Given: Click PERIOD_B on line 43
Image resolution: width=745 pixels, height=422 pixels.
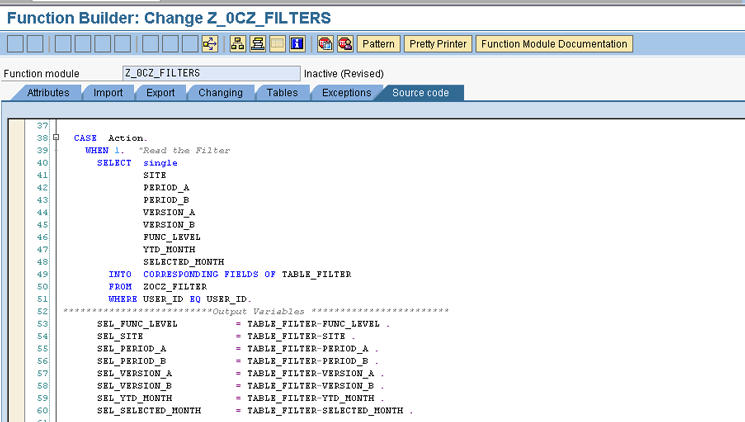Looking at the screenshot, I should point(166,200).
